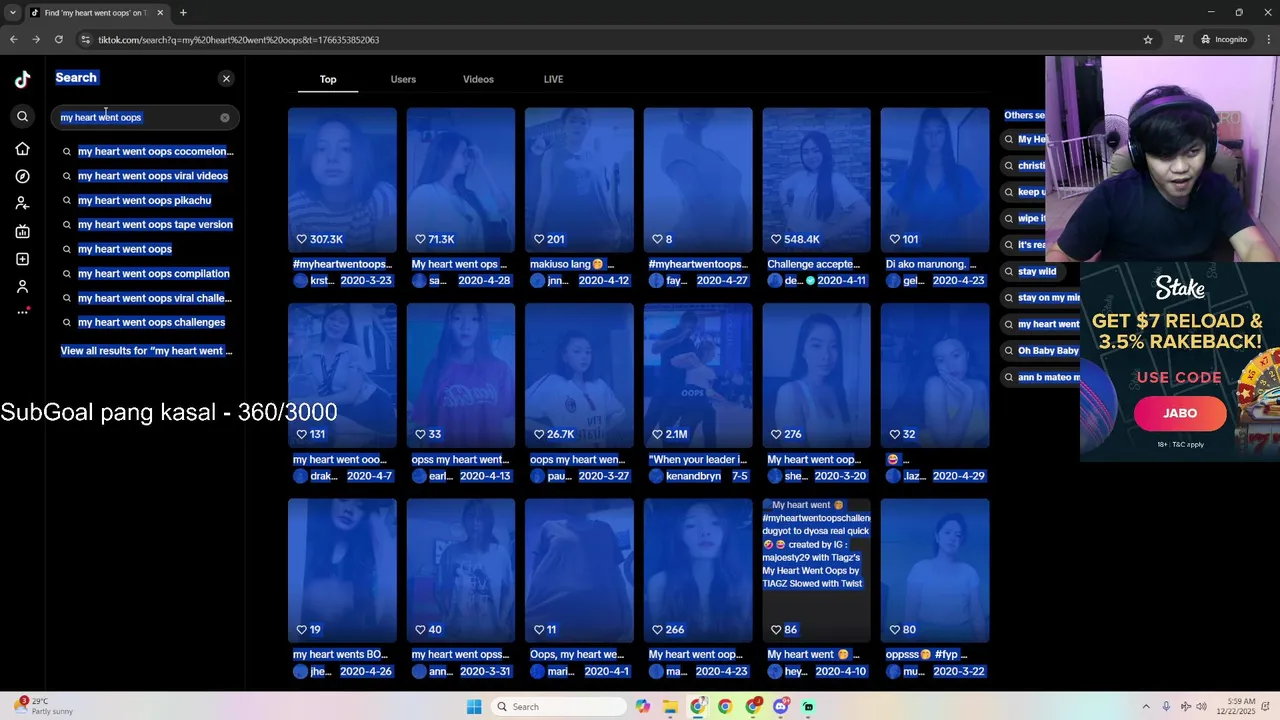The image size is (1280, 720).
Task: Select suggestion 'my heart went oops challenges'
Action: (143, 322)
